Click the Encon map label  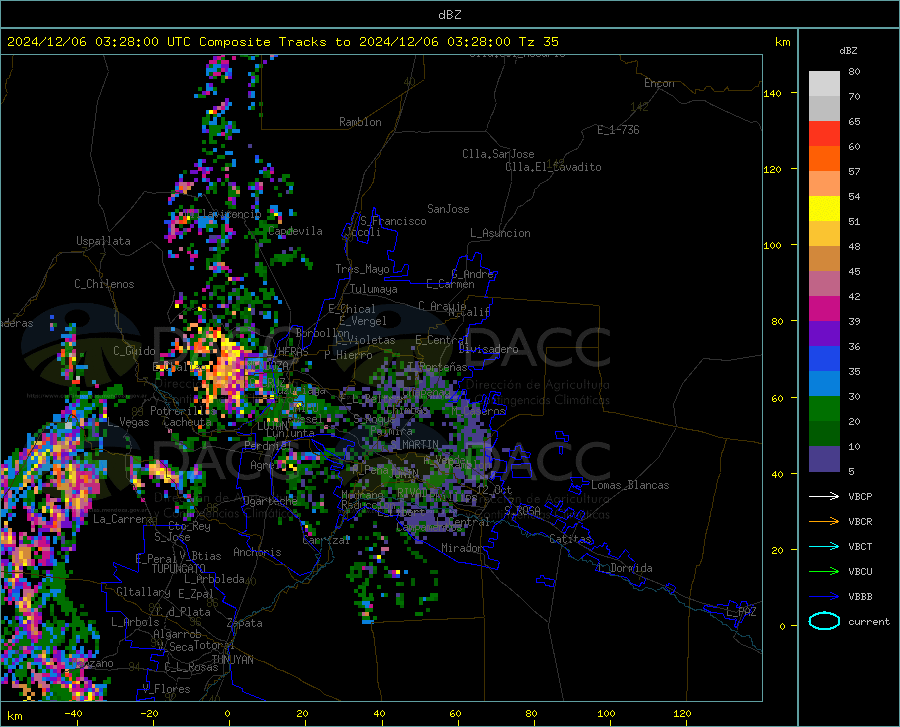pos(659,83)
